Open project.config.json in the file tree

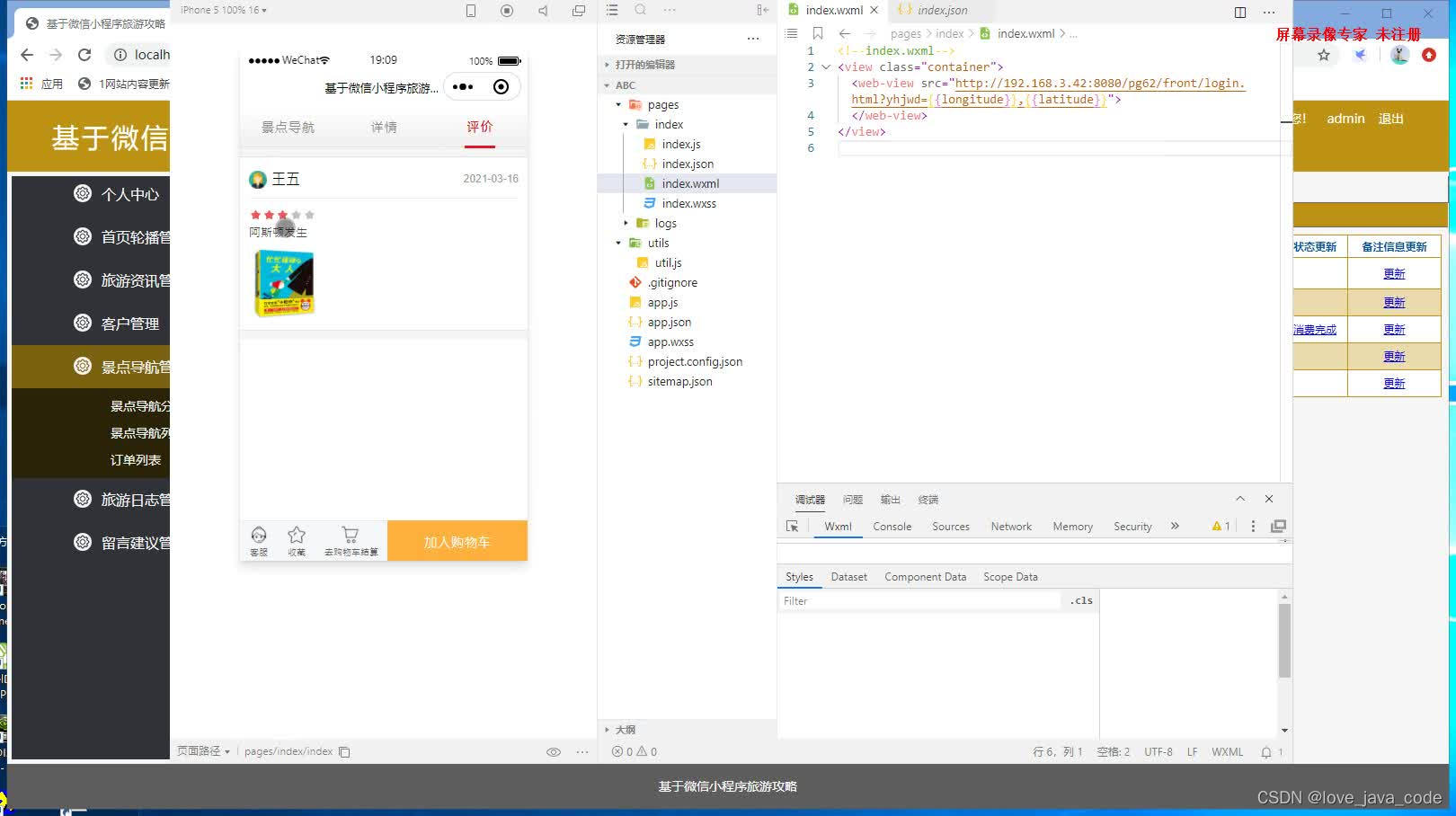(695, 362)
